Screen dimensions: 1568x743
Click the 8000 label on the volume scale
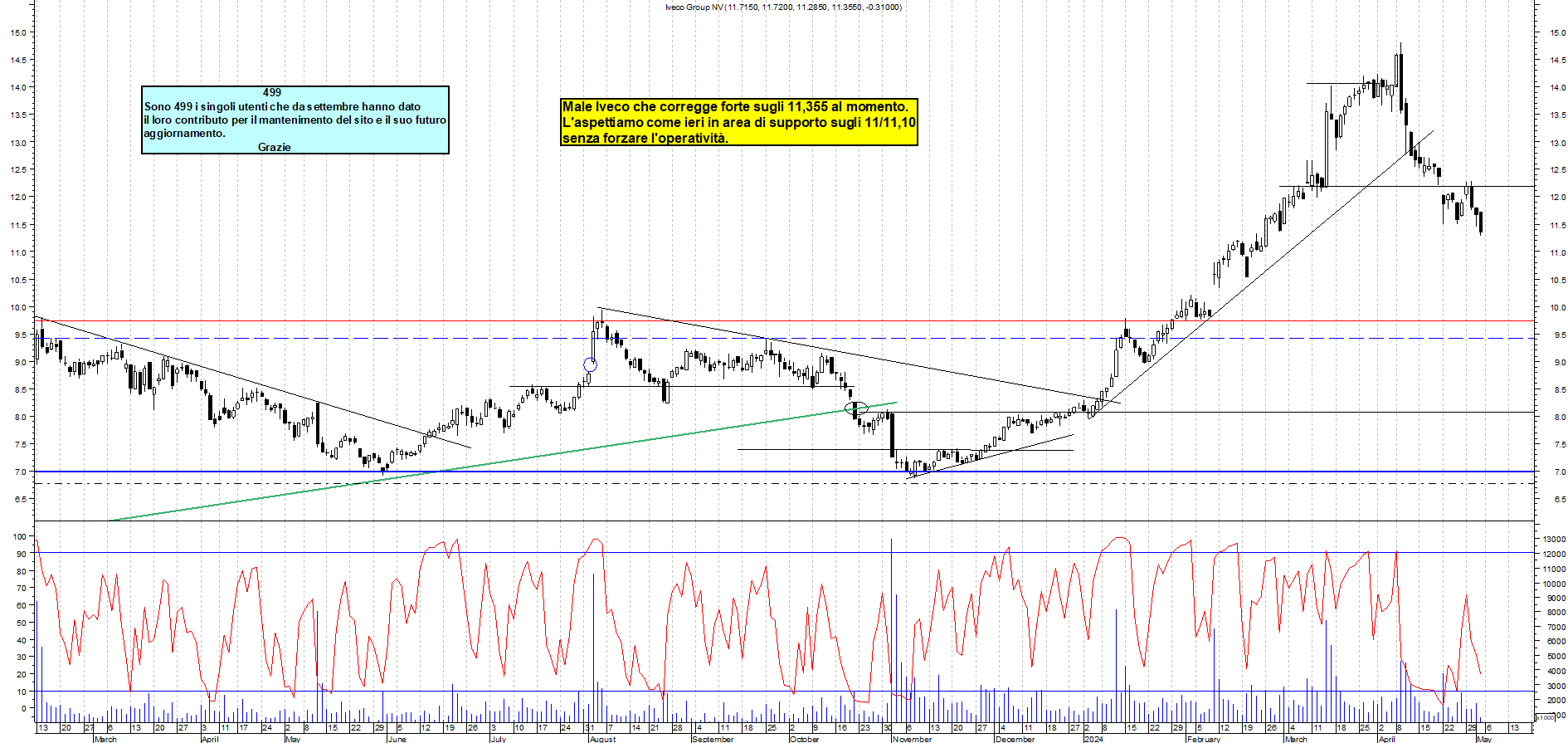point(1556,613)
